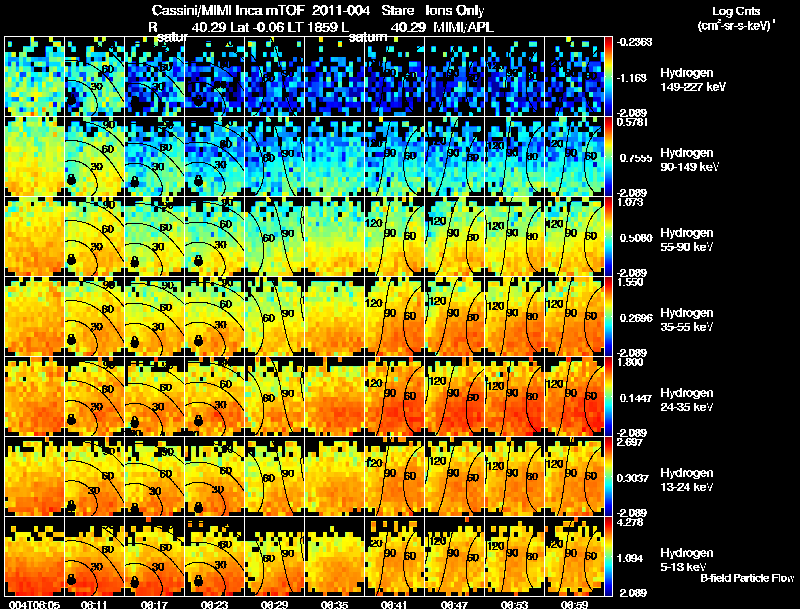Click the -1.163 color scale value

click(632, 78)
